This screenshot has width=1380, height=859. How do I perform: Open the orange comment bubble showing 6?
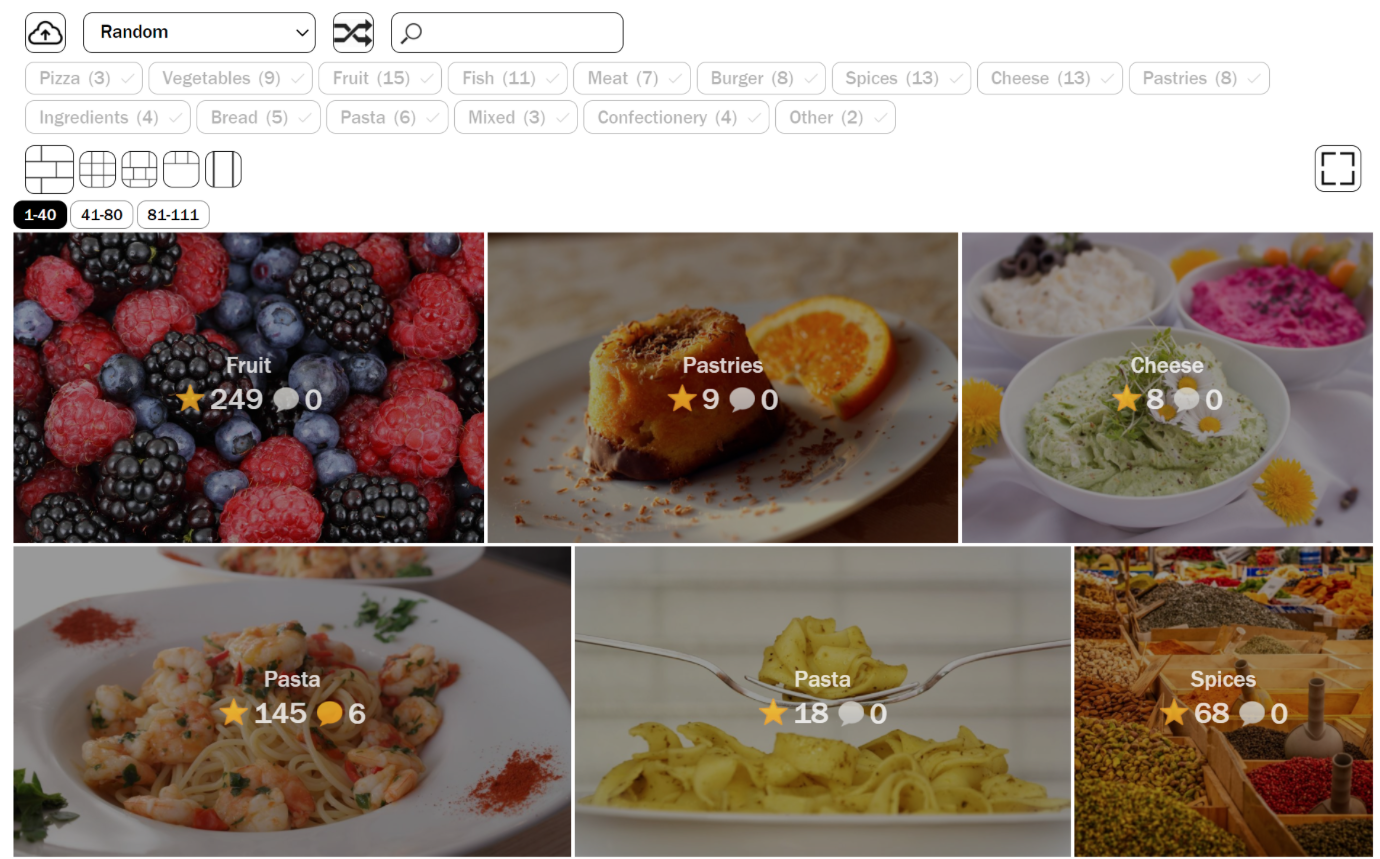pyautogui.click(x=329, y=713)
